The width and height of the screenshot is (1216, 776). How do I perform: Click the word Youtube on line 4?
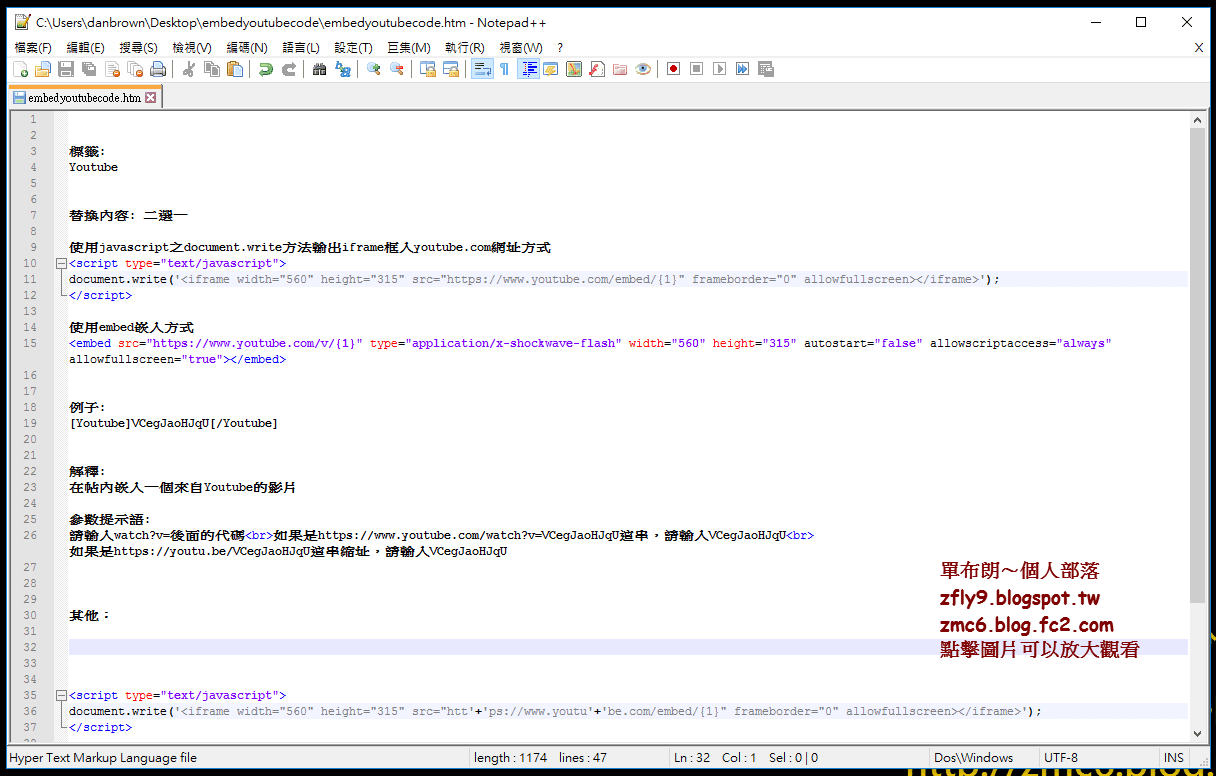[x=94, y=167]
